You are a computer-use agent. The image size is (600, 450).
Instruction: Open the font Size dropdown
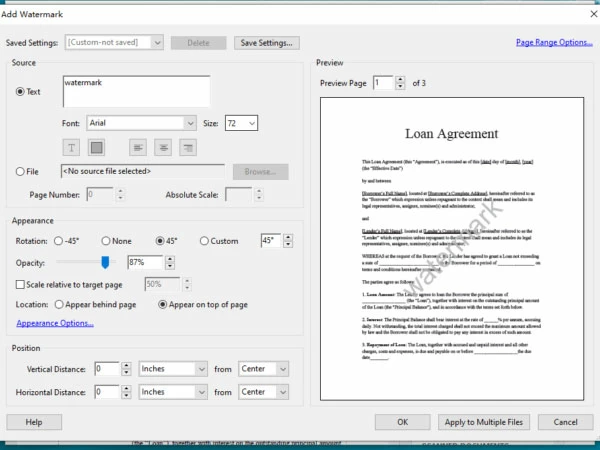point(241,123)
